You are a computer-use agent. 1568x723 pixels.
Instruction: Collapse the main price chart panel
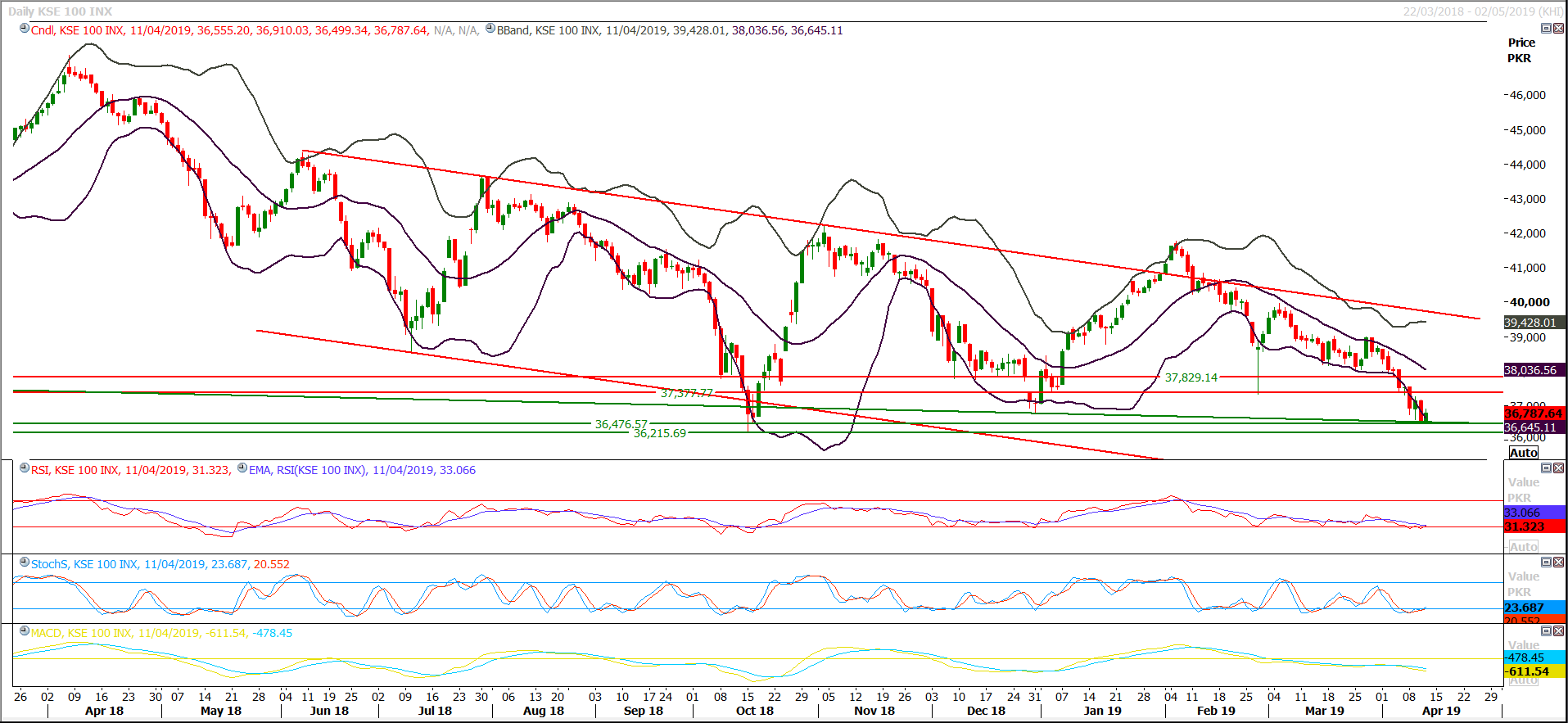[x=1546, y=28]
